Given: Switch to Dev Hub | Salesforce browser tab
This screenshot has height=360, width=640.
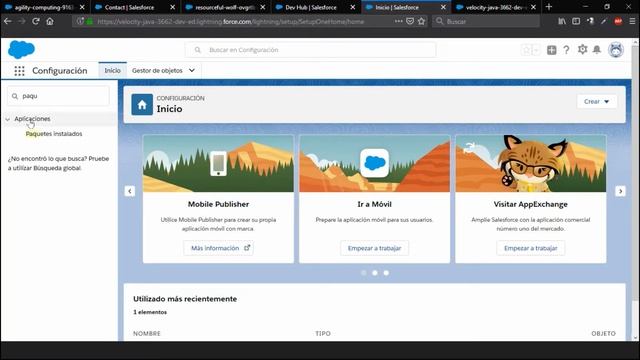Looking at the screenshot, I should point(311,7).
